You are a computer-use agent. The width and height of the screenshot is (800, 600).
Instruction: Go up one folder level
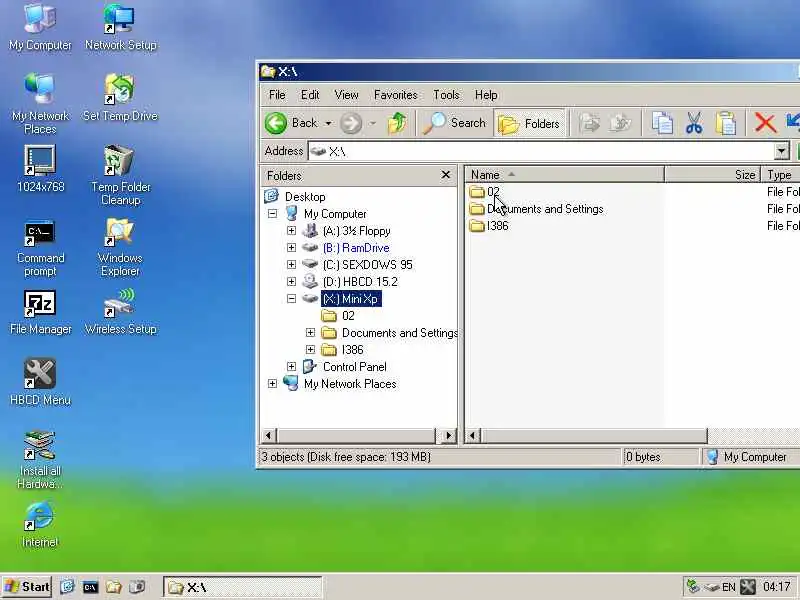397,123
